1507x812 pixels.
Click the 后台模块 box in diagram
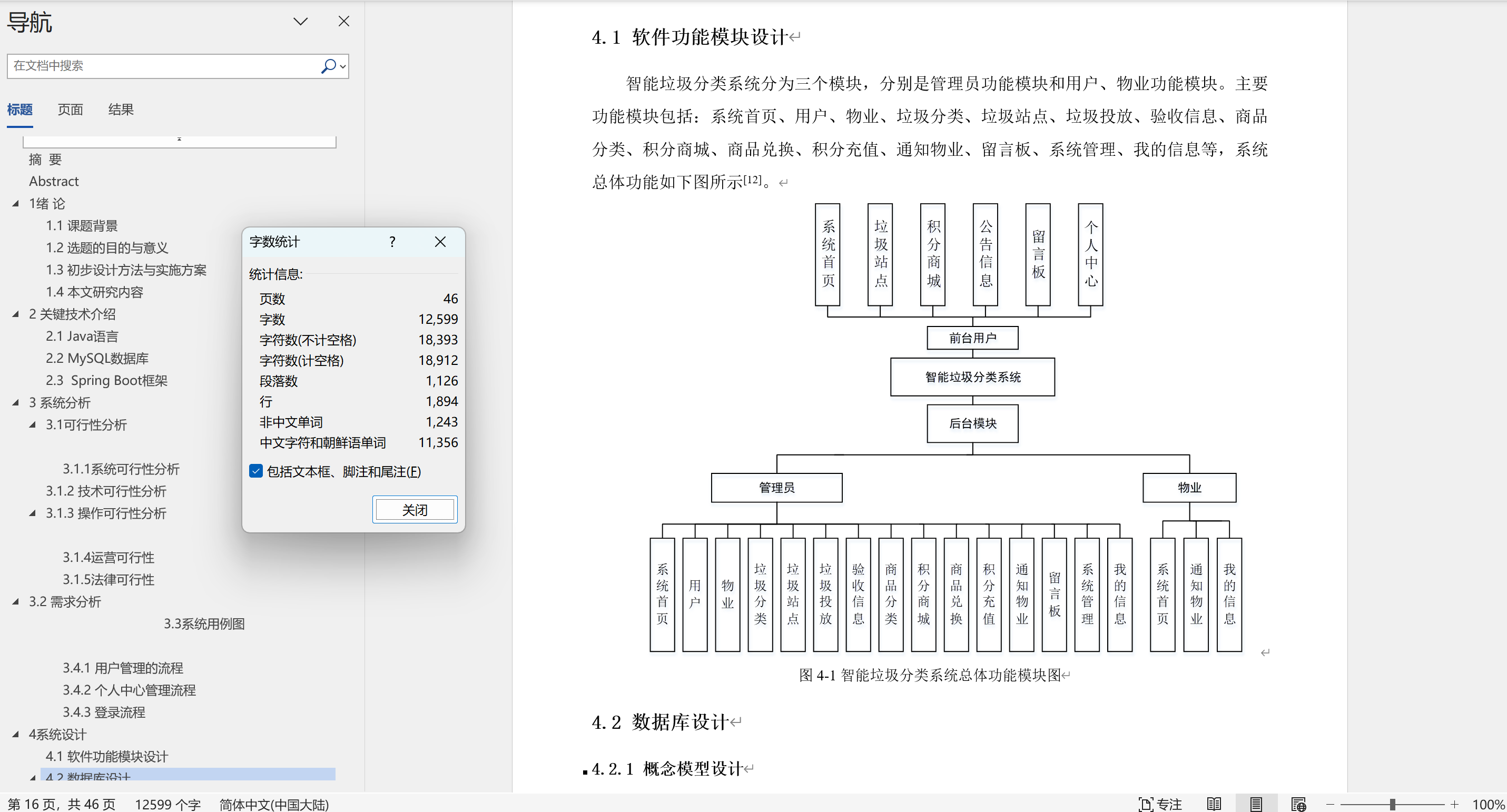(x=972, y=423)
